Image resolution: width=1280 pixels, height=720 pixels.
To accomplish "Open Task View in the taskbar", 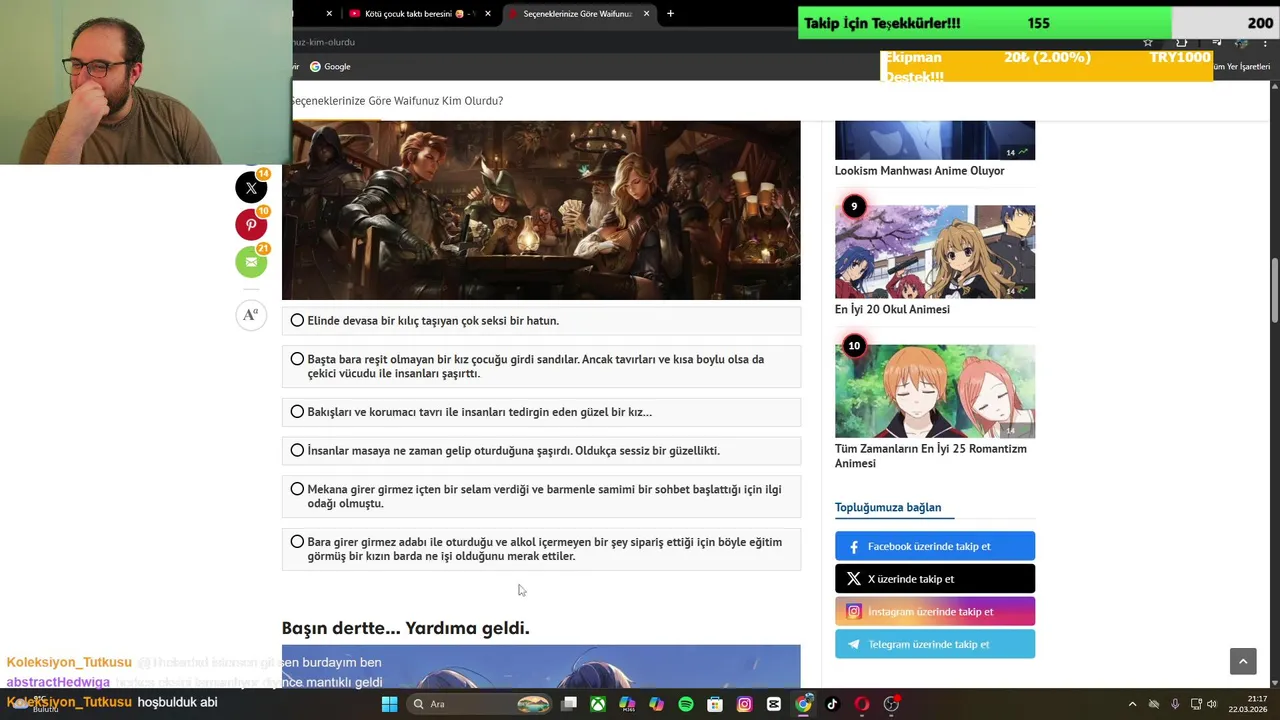I will pyautogui.click(x=569, y=704).
